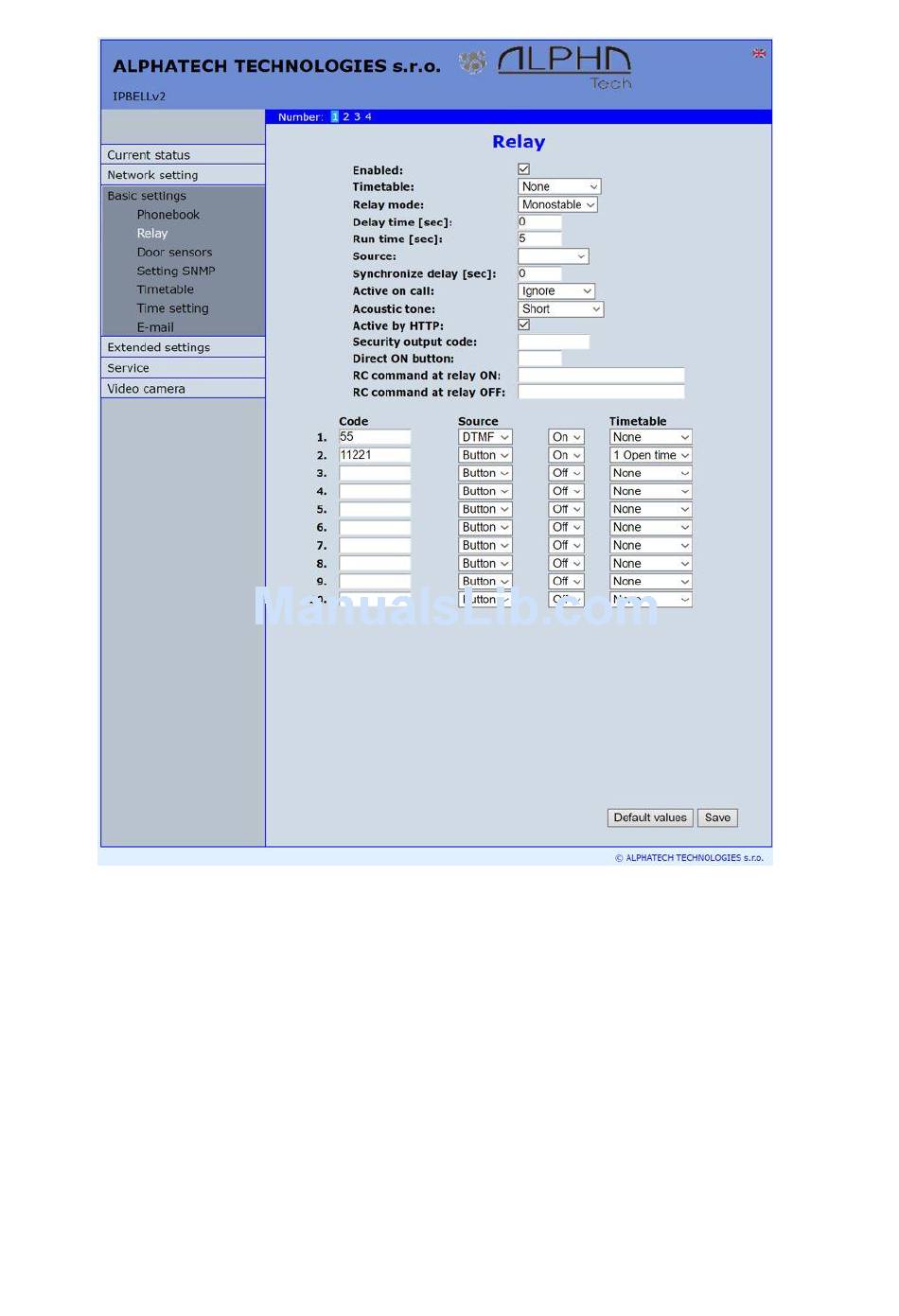
Task: Open row 5 Button source dropdown
Action: click(x=485, y=509)
